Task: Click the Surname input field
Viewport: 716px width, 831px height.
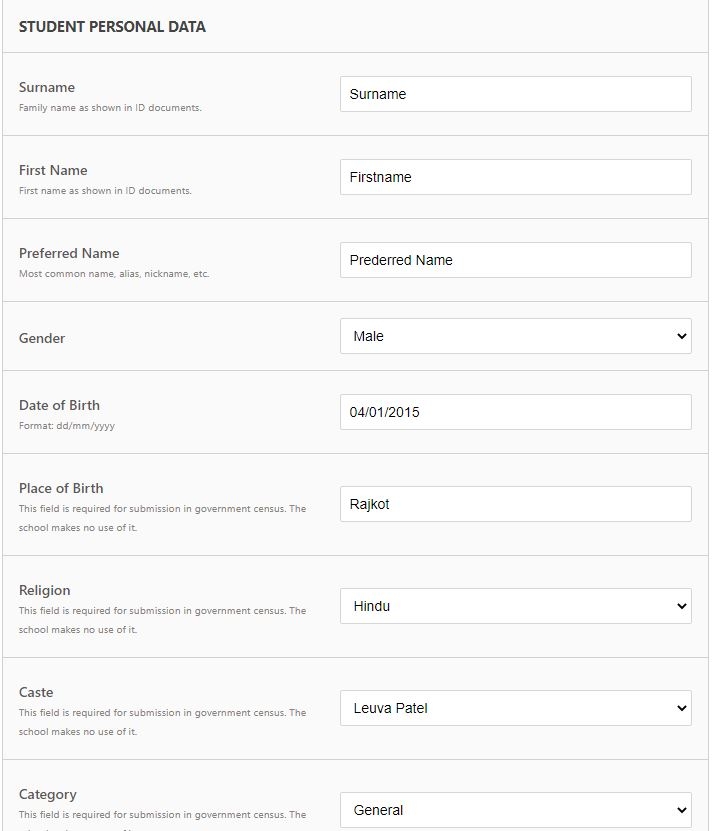Action: [x=516, y=94]
